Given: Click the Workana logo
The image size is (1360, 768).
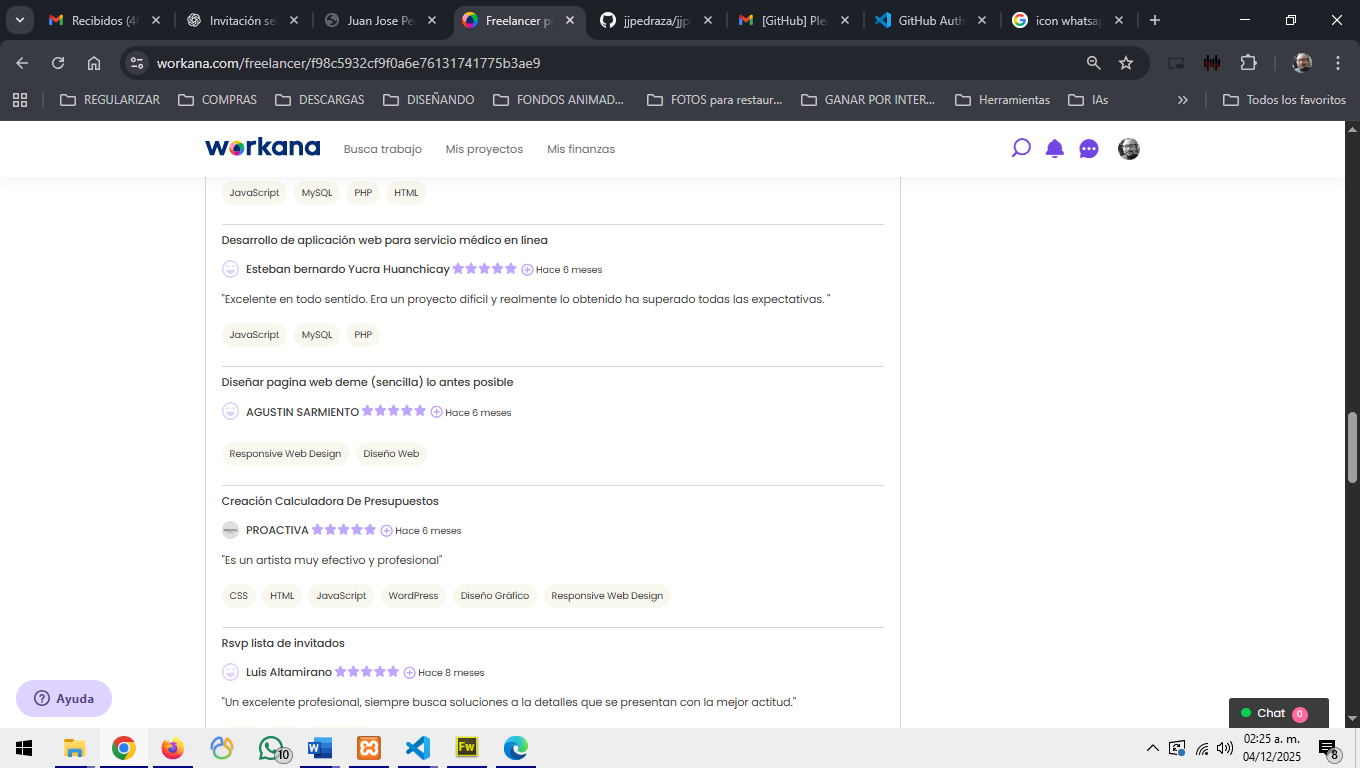Looking at the screenshot, I should click(x=262, y=148).
